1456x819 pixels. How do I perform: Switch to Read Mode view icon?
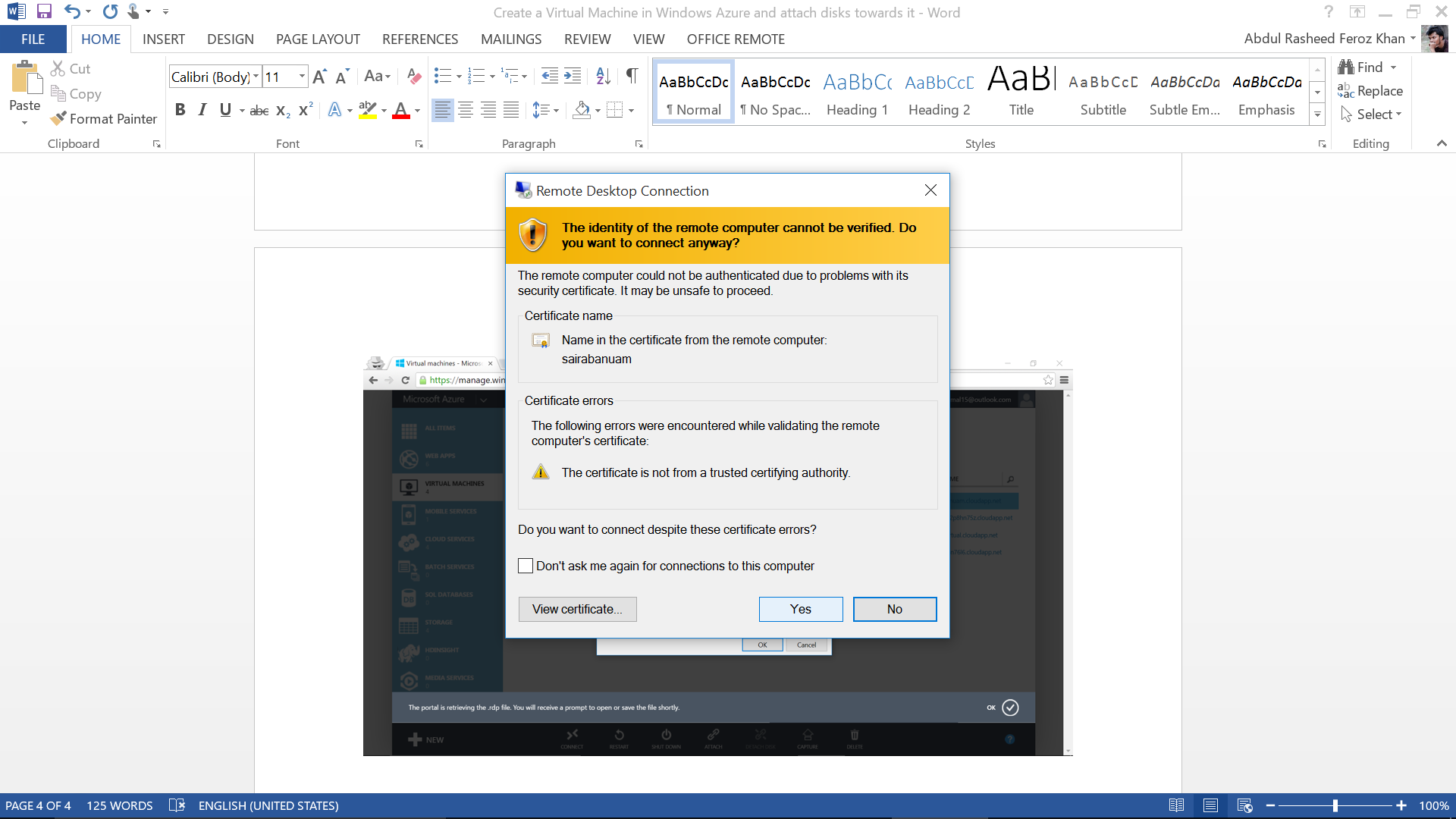(x=1177, y=805)
